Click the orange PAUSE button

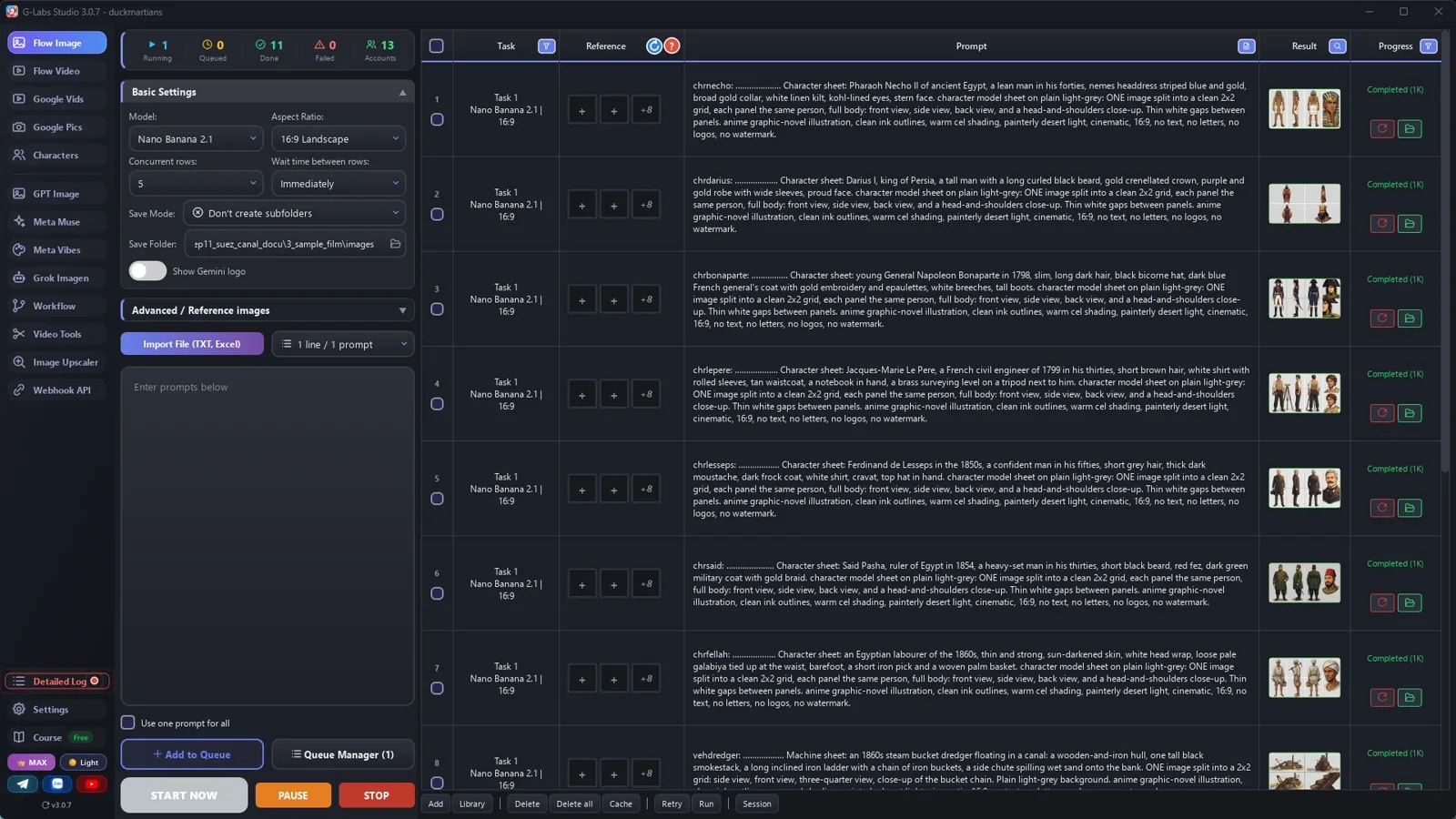point(293,795)
